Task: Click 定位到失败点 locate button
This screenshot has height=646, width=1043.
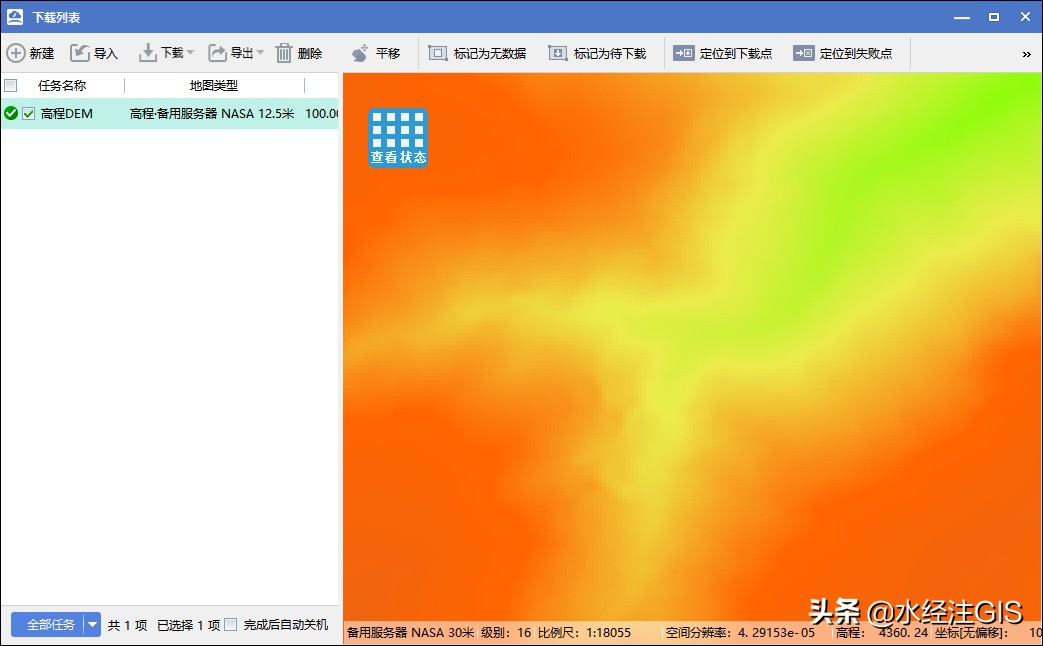Action: (x=843, y=53)
